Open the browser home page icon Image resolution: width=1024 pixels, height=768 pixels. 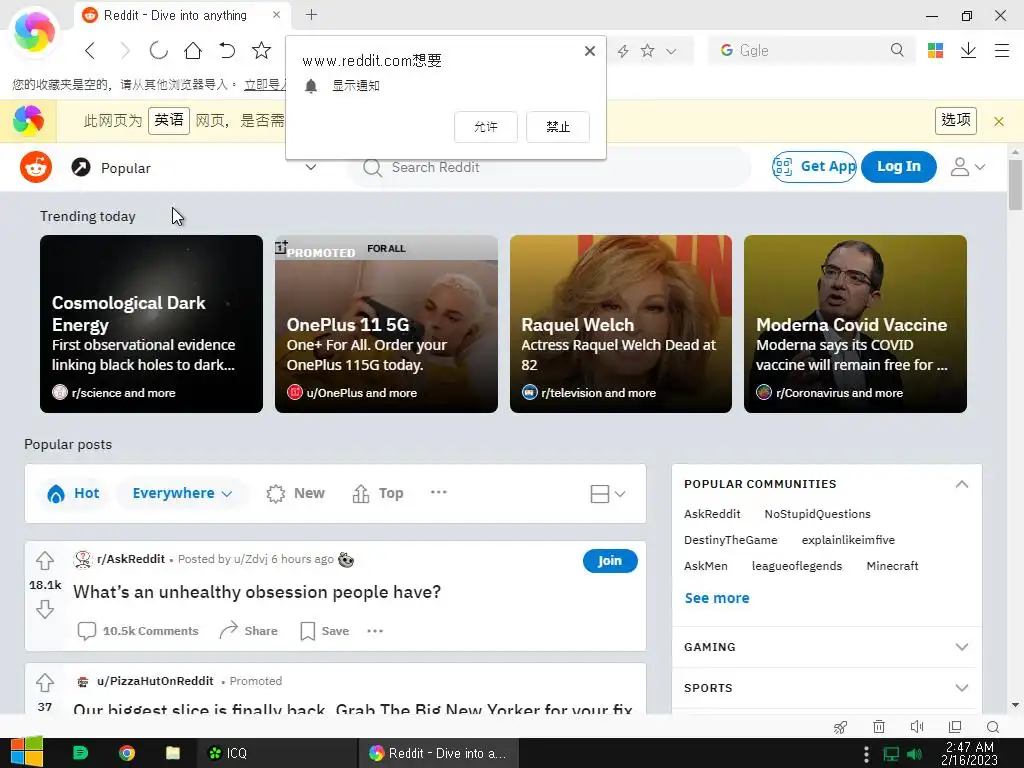[x=193, y=50]
